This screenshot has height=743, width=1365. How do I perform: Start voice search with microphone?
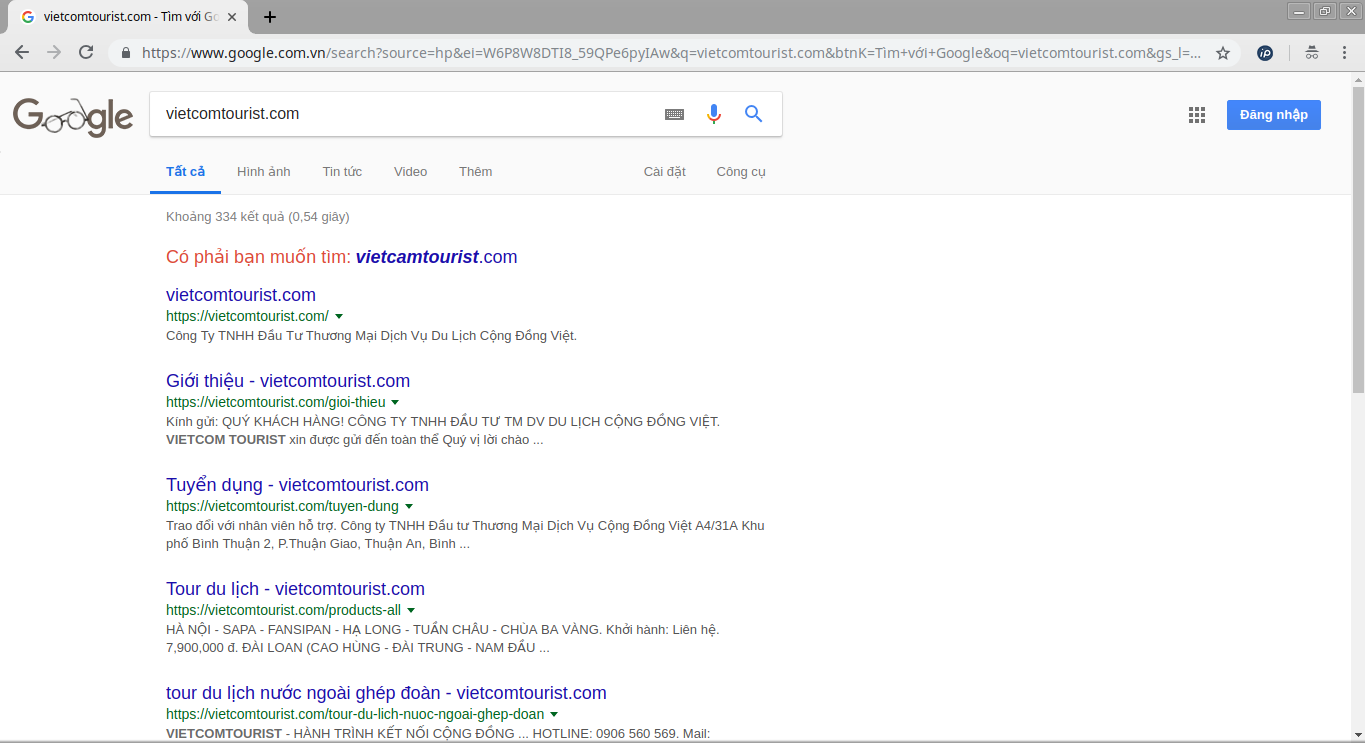click(714, 114)
